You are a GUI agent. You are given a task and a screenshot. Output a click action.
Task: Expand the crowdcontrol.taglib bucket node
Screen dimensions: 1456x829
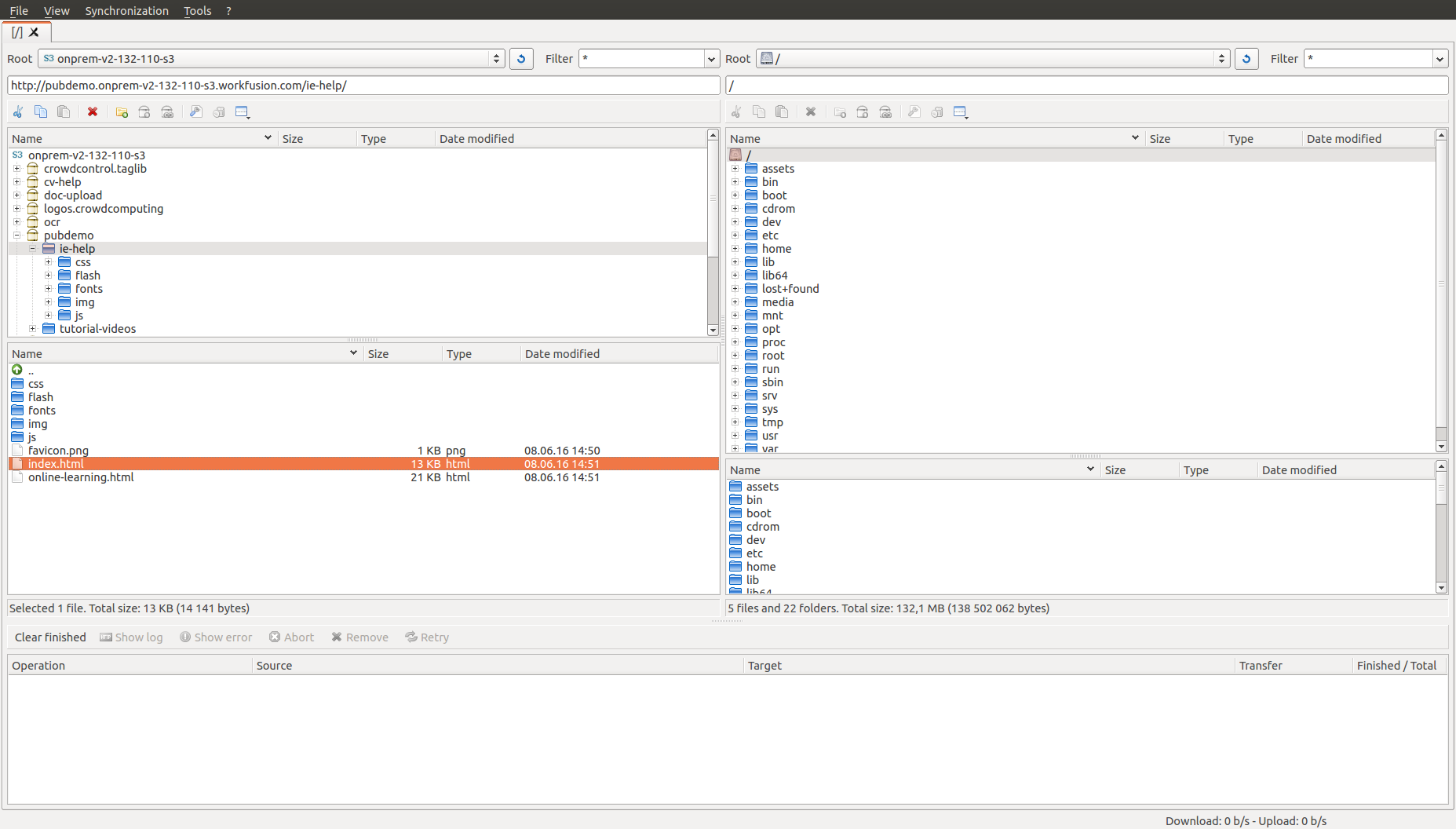pos(16,169)
